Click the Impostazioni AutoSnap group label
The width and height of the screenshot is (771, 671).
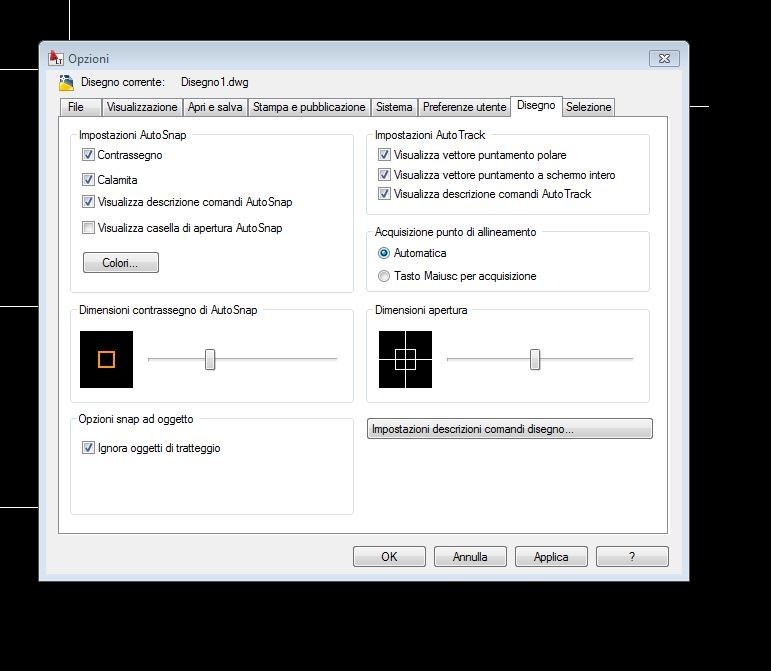click(133, 135)
